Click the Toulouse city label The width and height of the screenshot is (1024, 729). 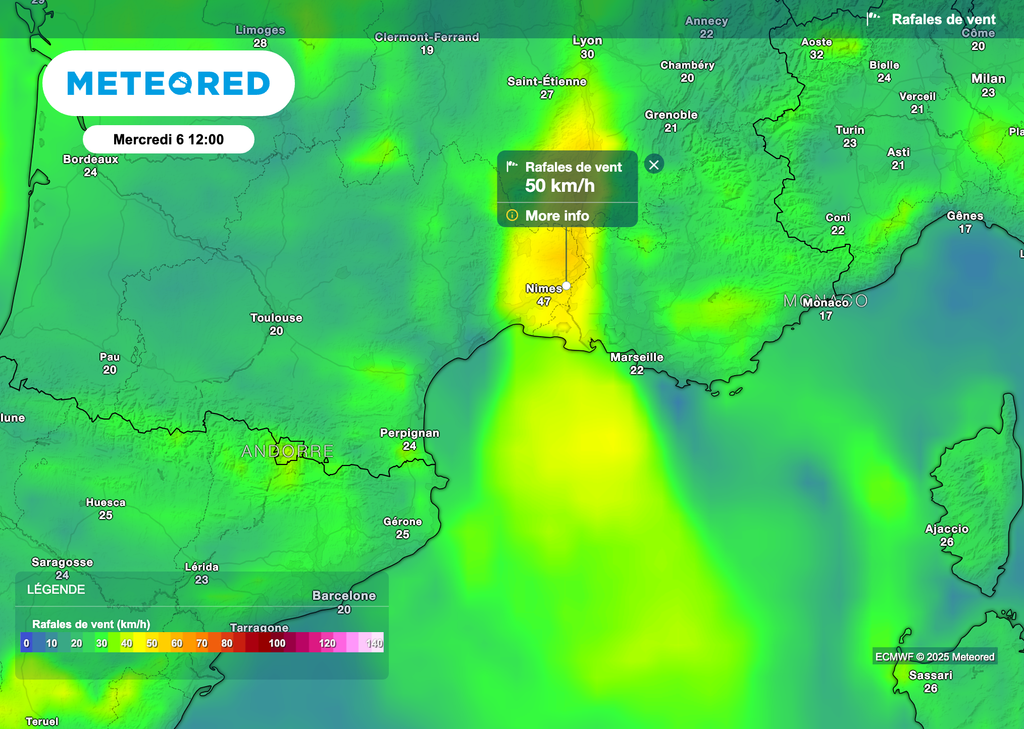click(276, 318)
